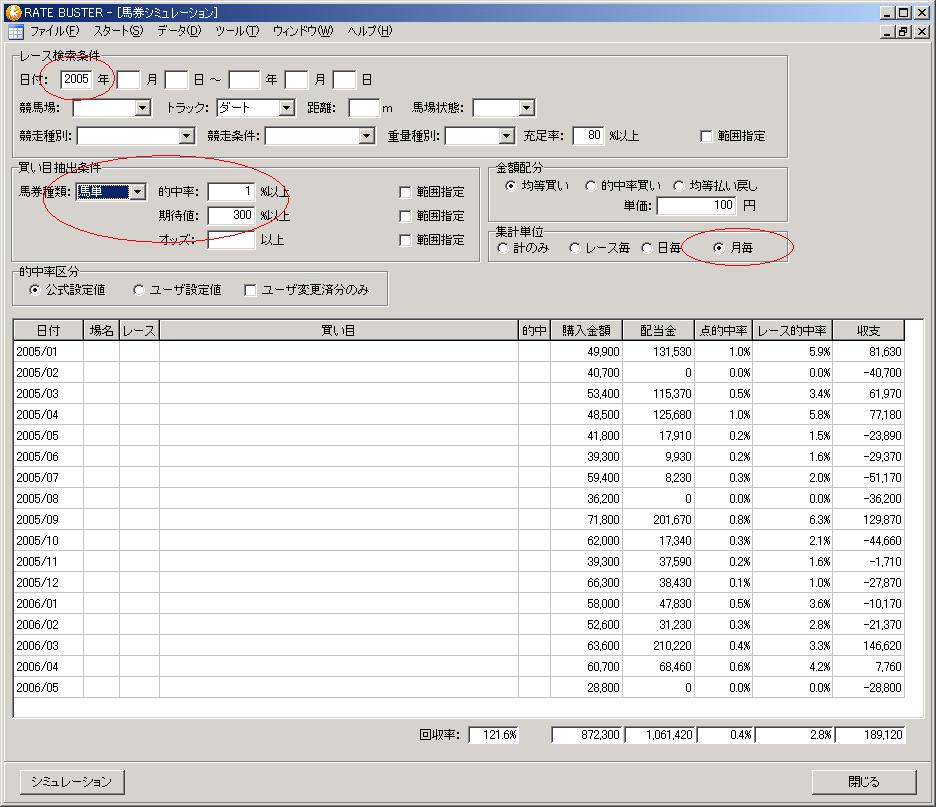Maximize the RATE BUSTER main window
This screenshot has height=807, width=936.
point(904,13)
